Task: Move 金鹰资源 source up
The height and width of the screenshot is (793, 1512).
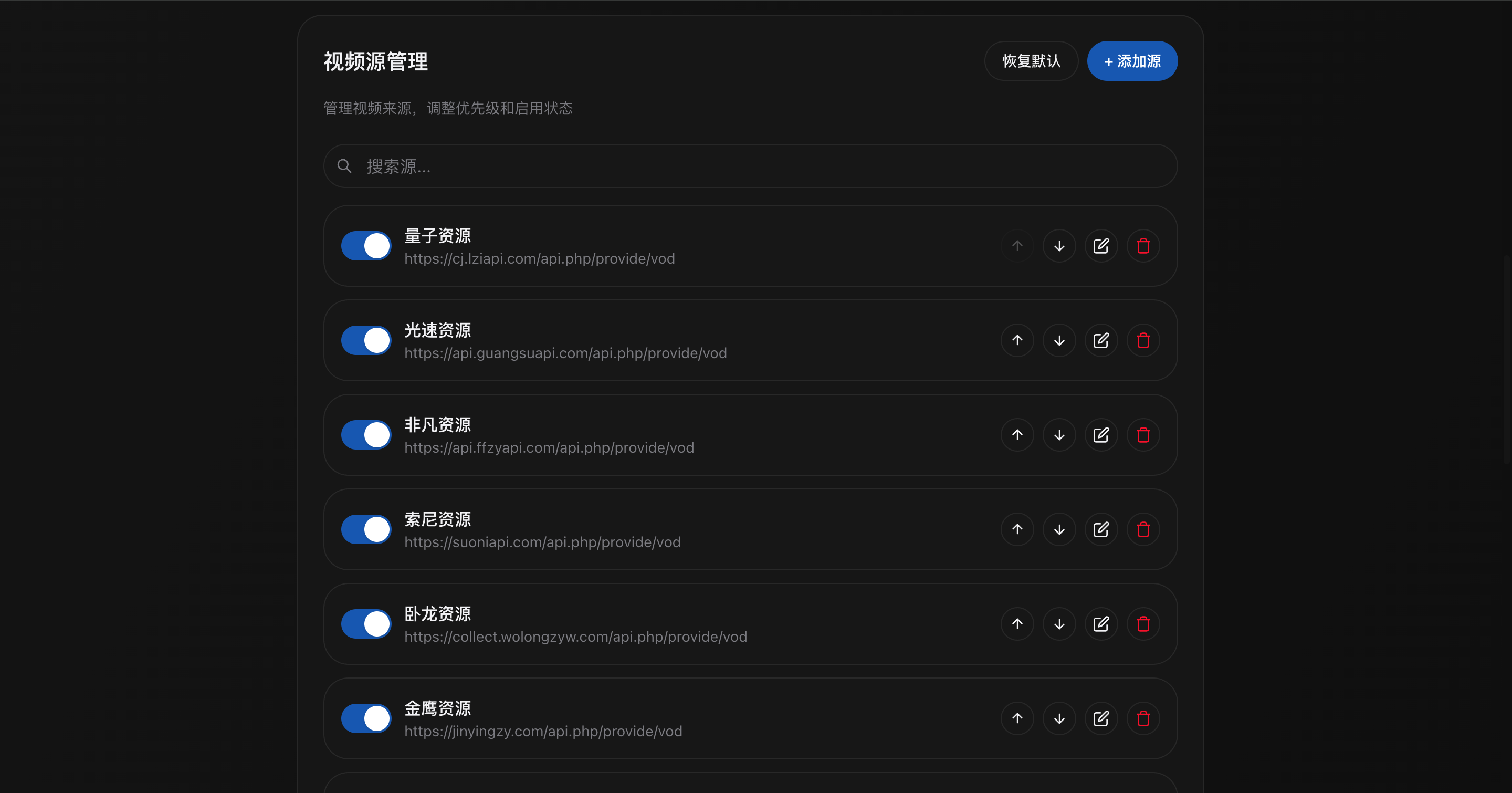Action: 1017,718
